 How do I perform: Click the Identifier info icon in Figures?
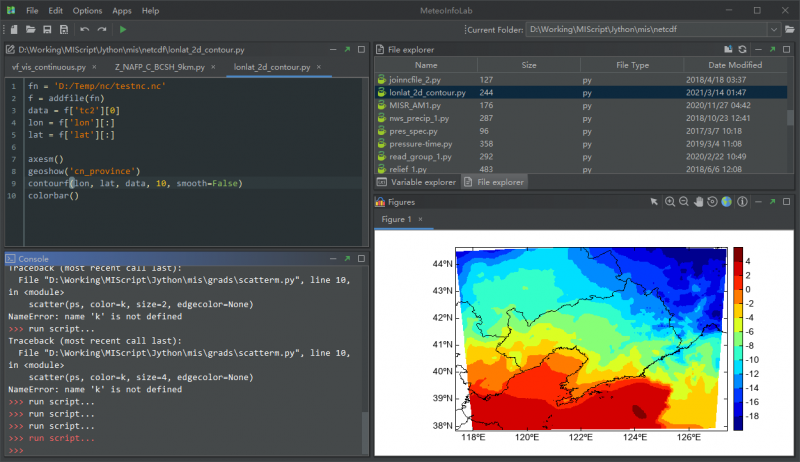[x=741, y=201]
